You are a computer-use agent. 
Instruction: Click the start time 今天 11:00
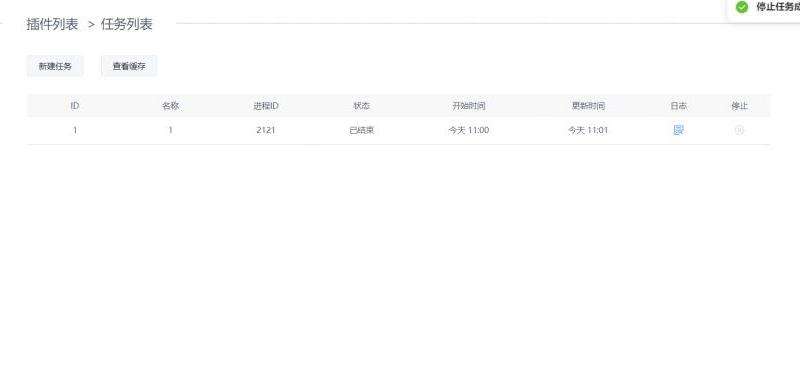tap(468, 130)
